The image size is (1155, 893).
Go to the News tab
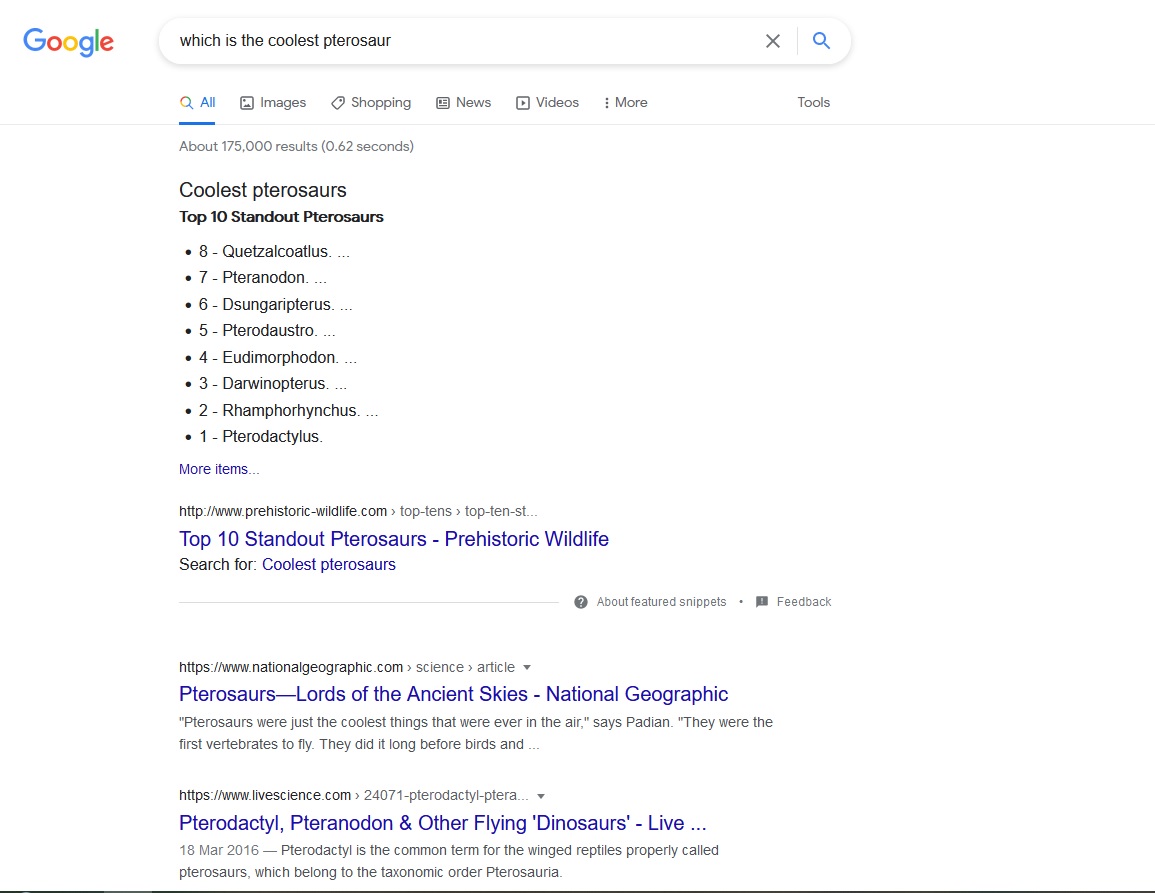point(463,102)
